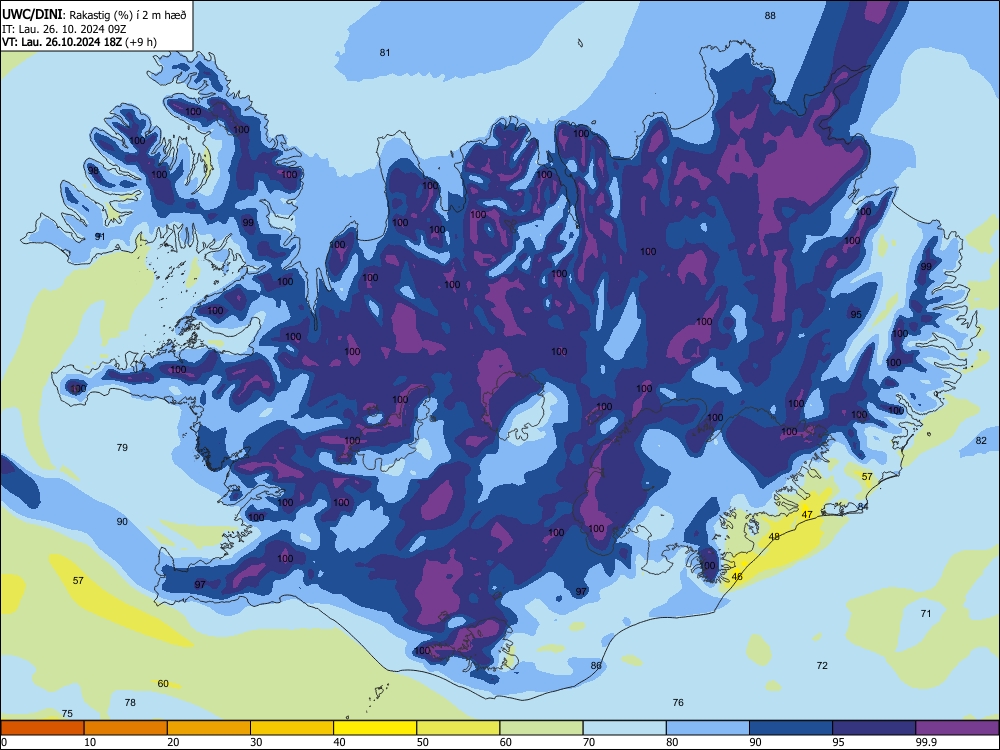This screenshot has height=750, width=1000.
Task: Click the dark indigo 95–99.9 legend swatch
Action: 874,728
